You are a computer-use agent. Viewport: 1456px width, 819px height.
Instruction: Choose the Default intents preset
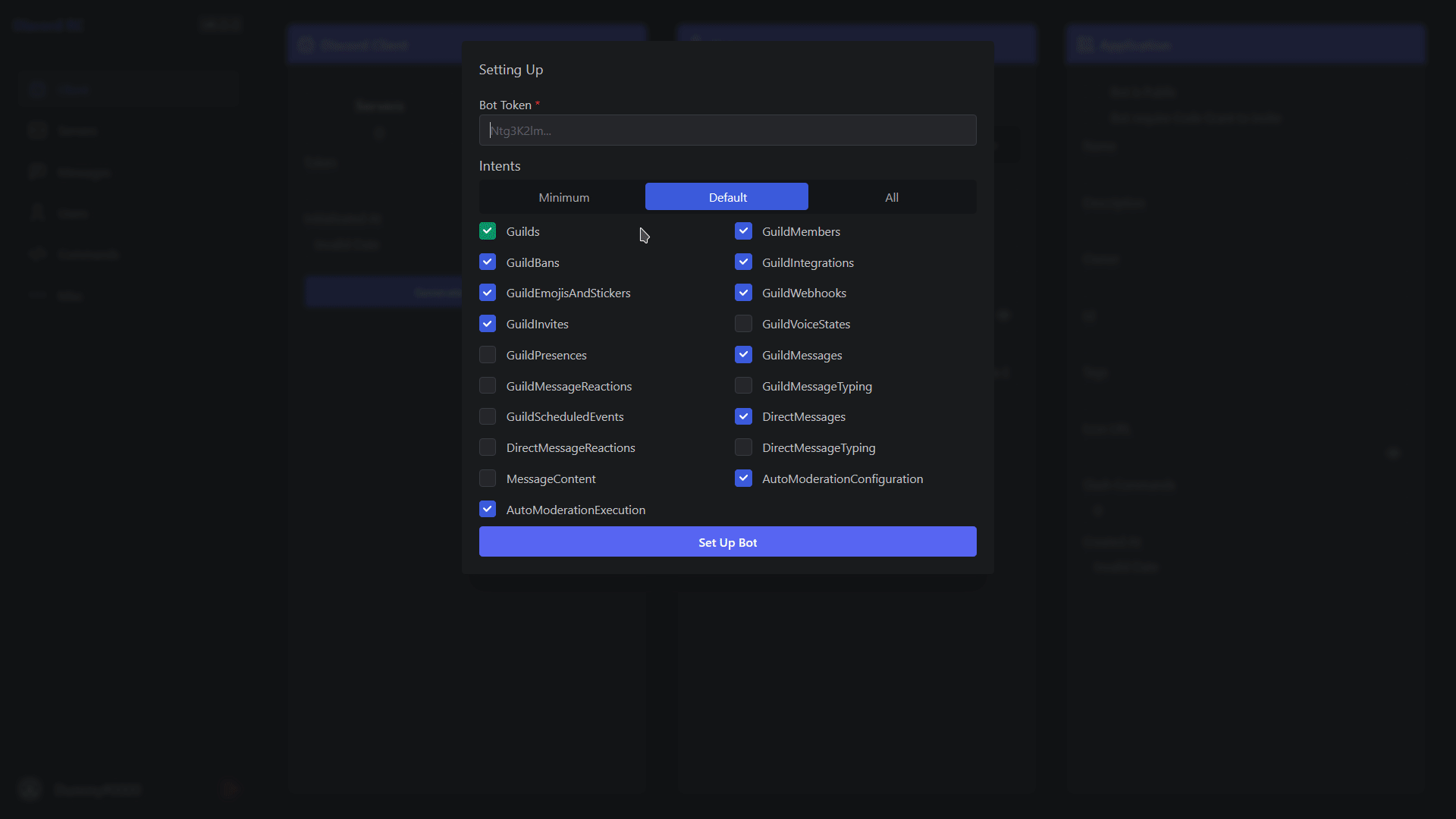(x=727, y=197)
